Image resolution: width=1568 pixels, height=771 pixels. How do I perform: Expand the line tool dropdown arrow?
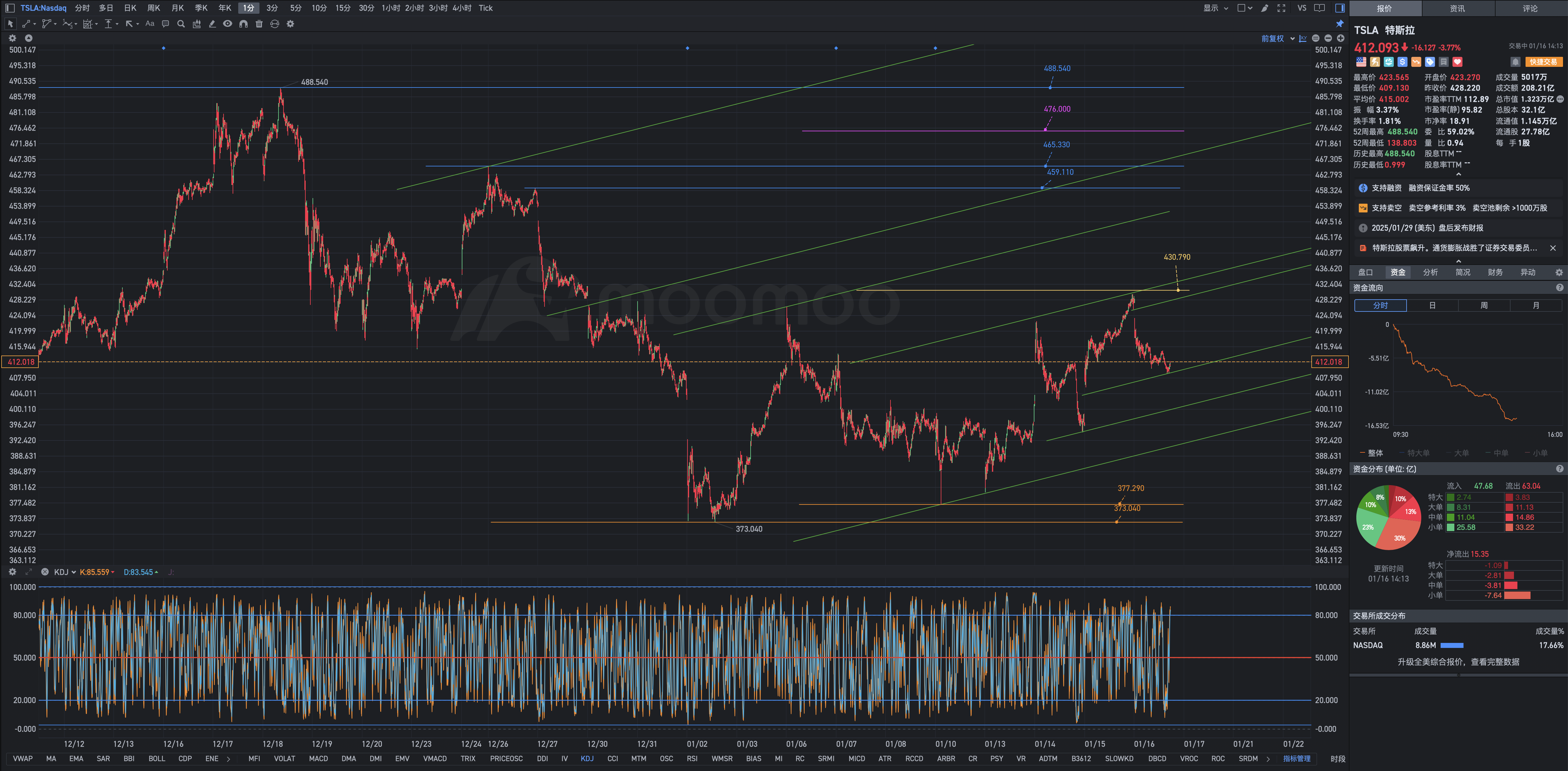click(35, 24)
